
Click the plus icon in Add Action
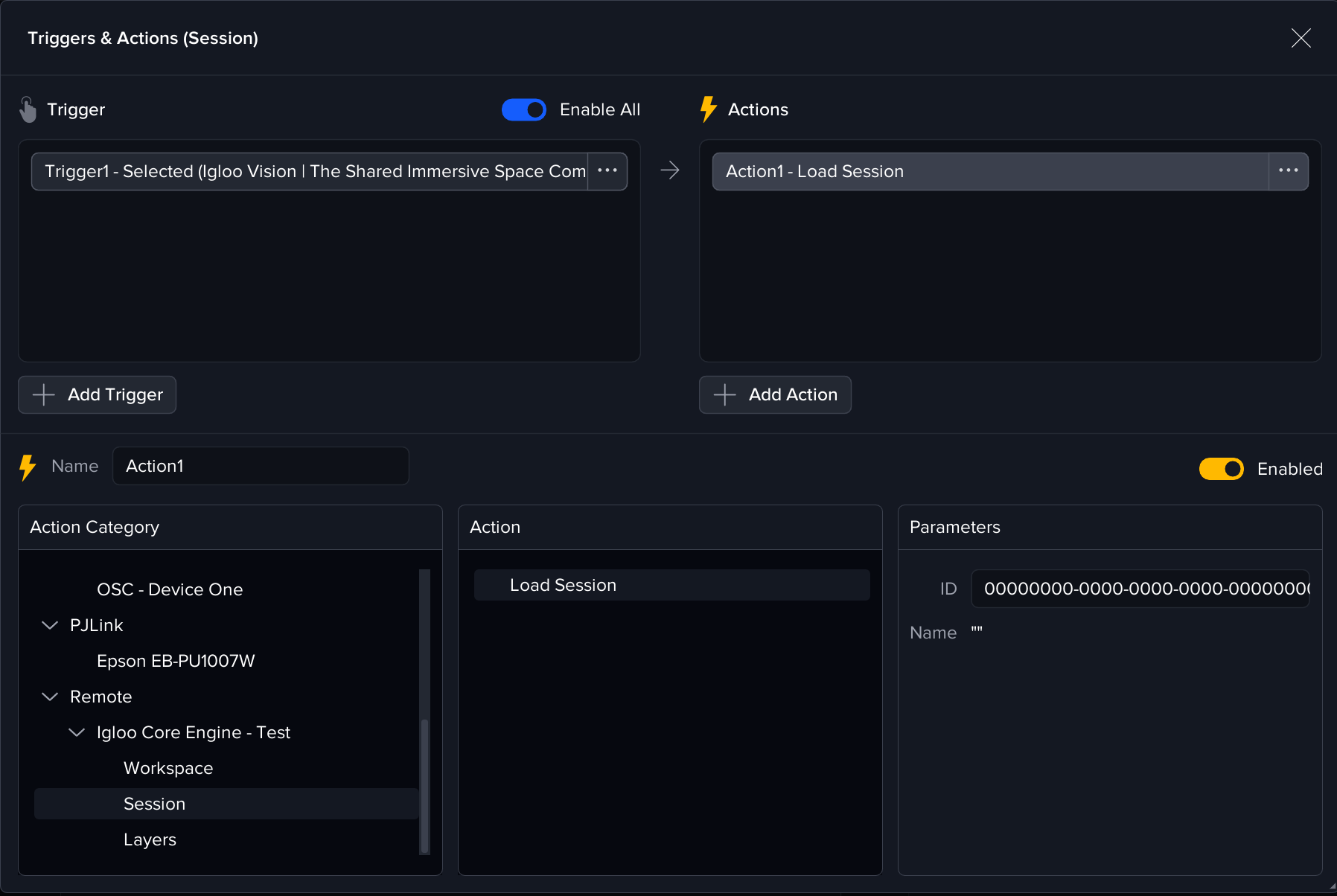click(x=724, y=394)
